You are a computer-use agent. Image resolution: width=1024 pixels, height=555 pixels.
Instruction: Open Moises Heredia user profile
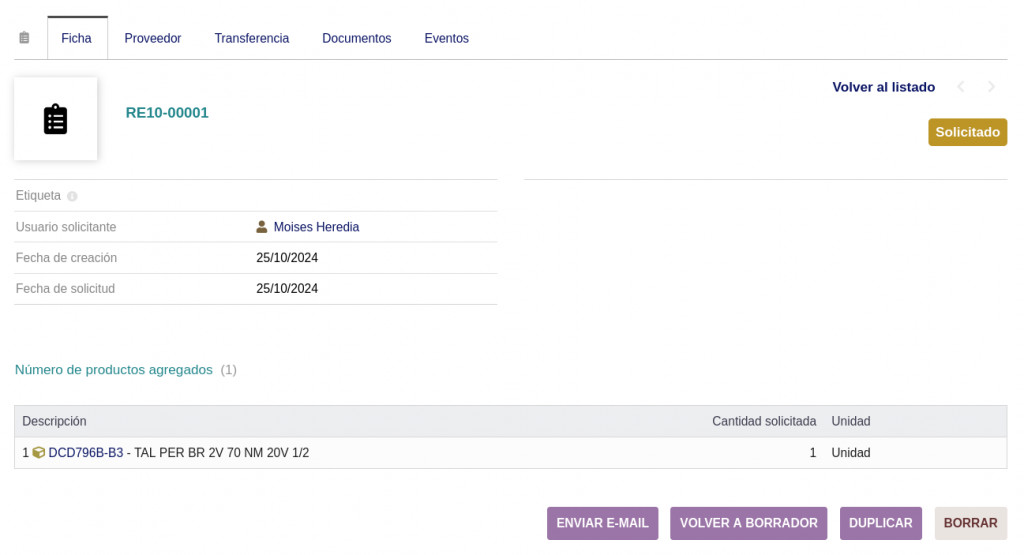coord(316,227)
